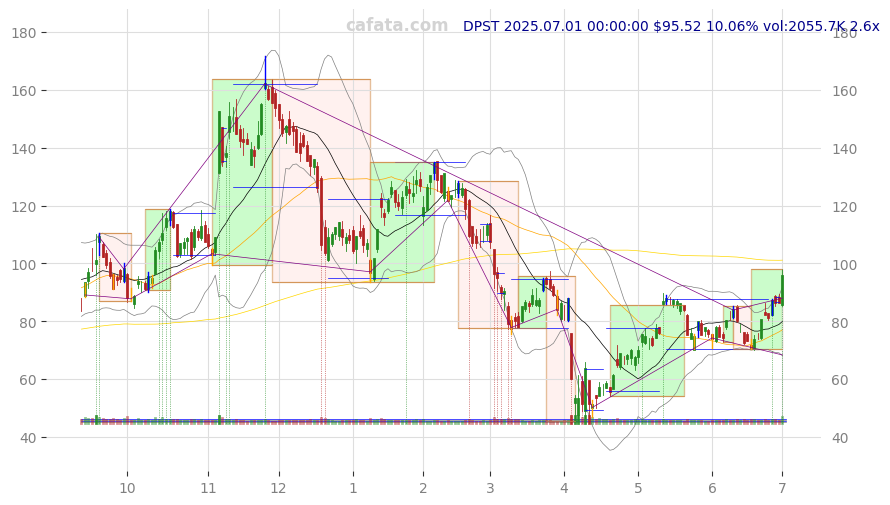Click the DPST 2025.07.01 chart title text
Viewport: 890px width, 505px height.
(x=671, y=26)
